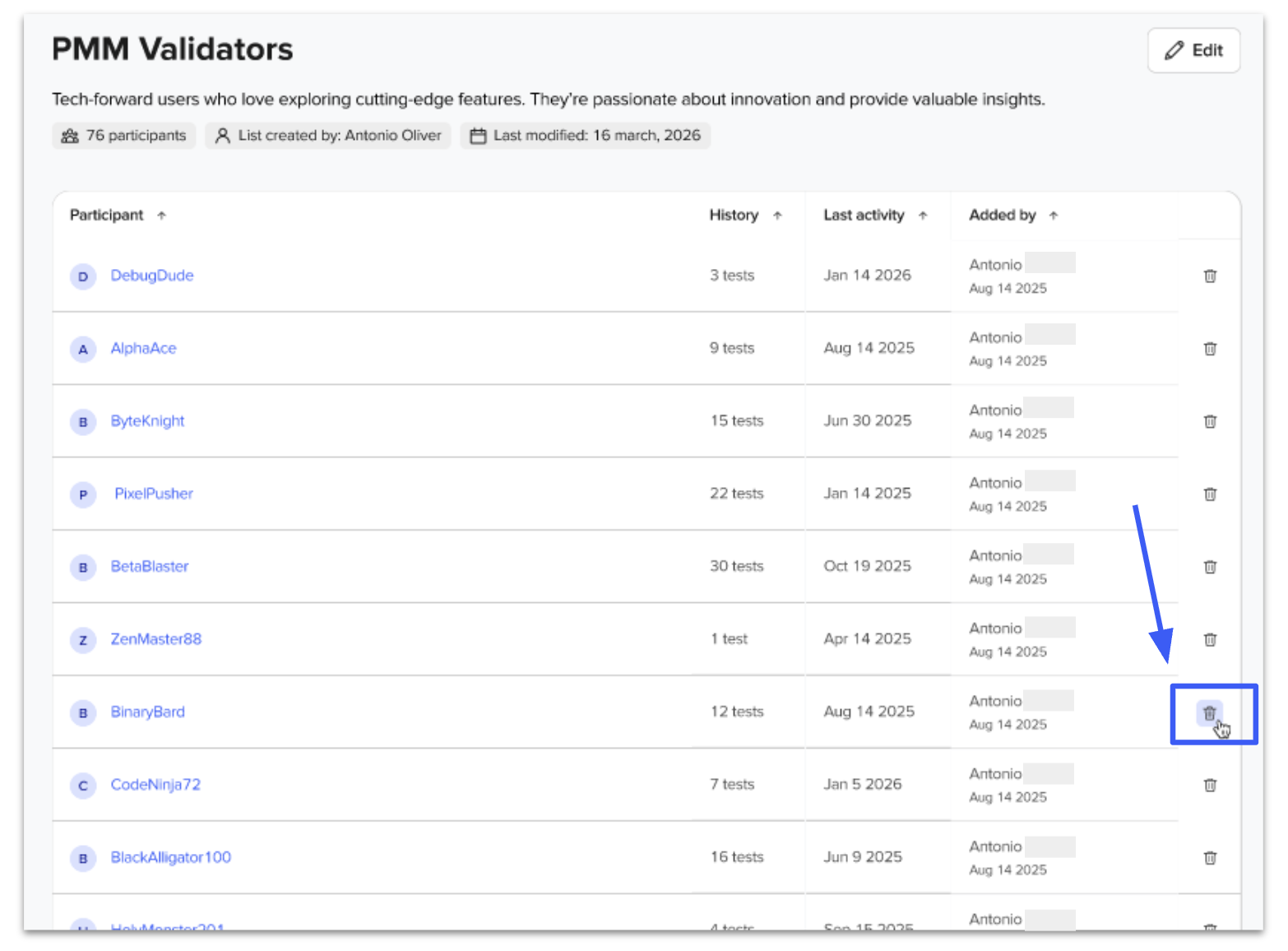This screenshot has width=1288, height=951.
Task: Sort the History column
Action: (x=777, y=216)
